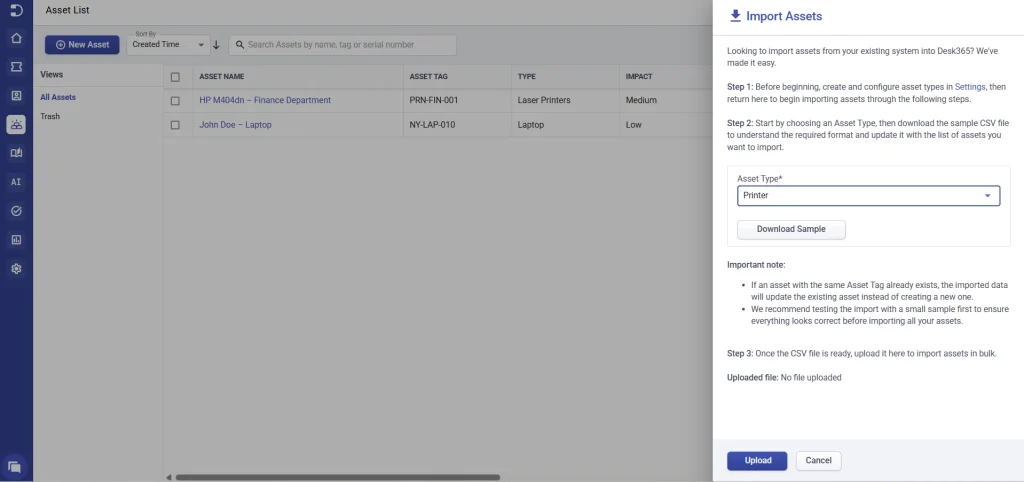The image size is (1024, 482).
Task: Click the Search Assets input field
Action: tap(343, 45)
